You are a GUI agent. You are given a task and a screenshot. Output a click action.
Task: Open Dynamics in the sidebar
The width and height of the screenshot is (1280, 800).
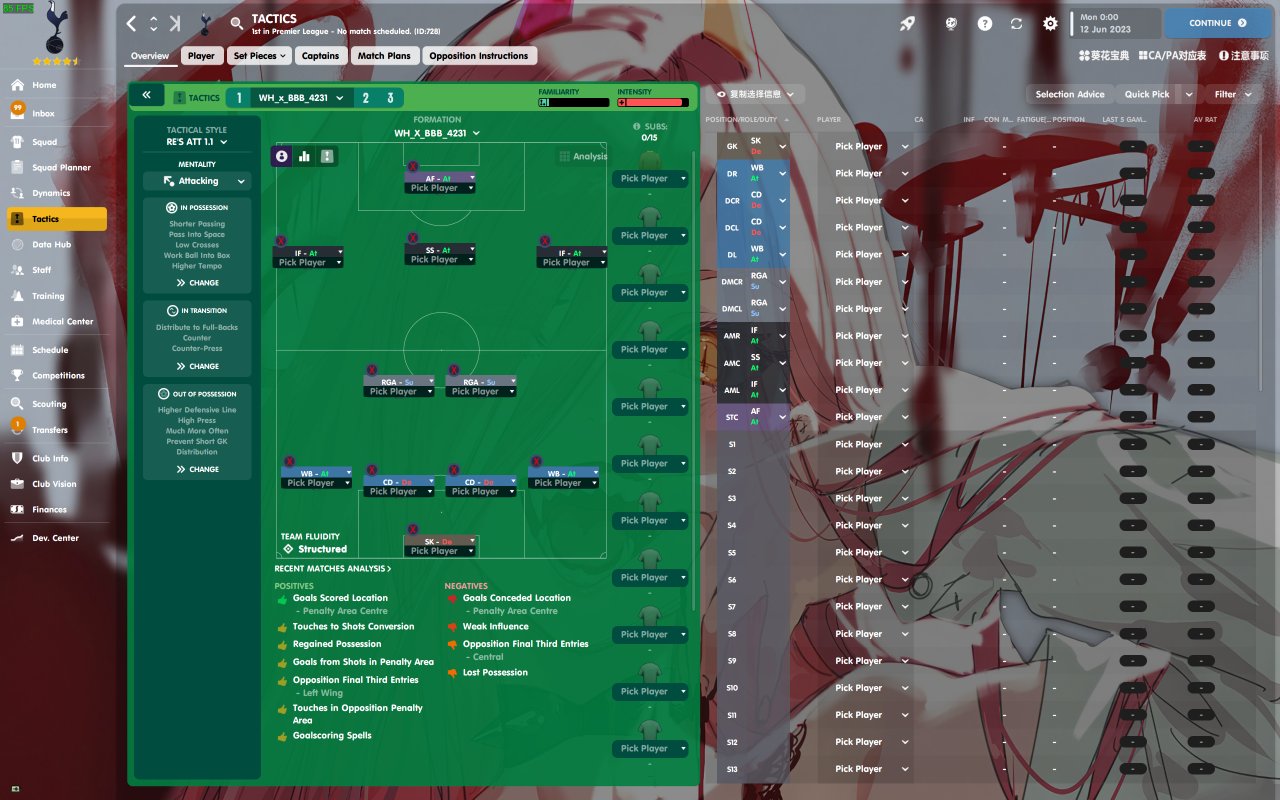[57, 193]
